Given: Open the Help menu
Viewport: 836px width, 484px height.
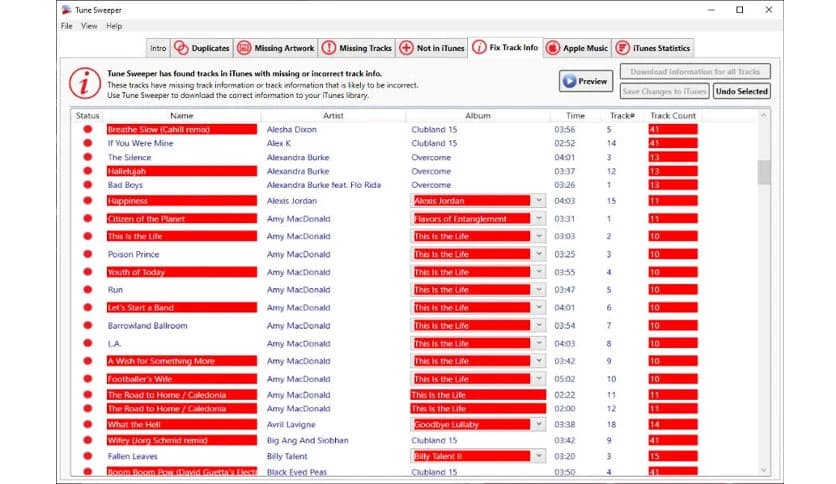Looking at the screenshot, I should (114, 26).
